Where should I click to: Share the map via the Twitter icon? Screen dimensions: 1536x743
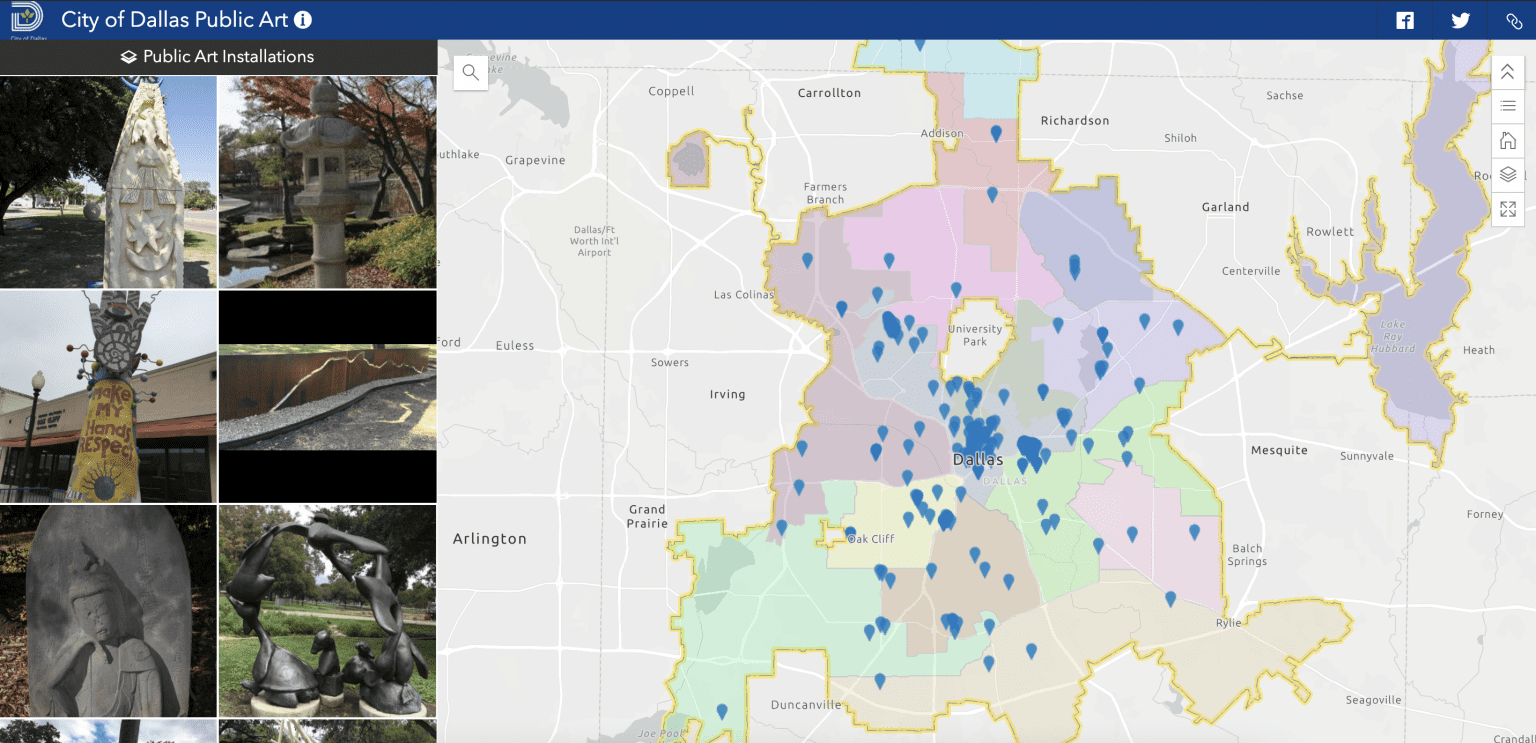tap(1460, 20)
